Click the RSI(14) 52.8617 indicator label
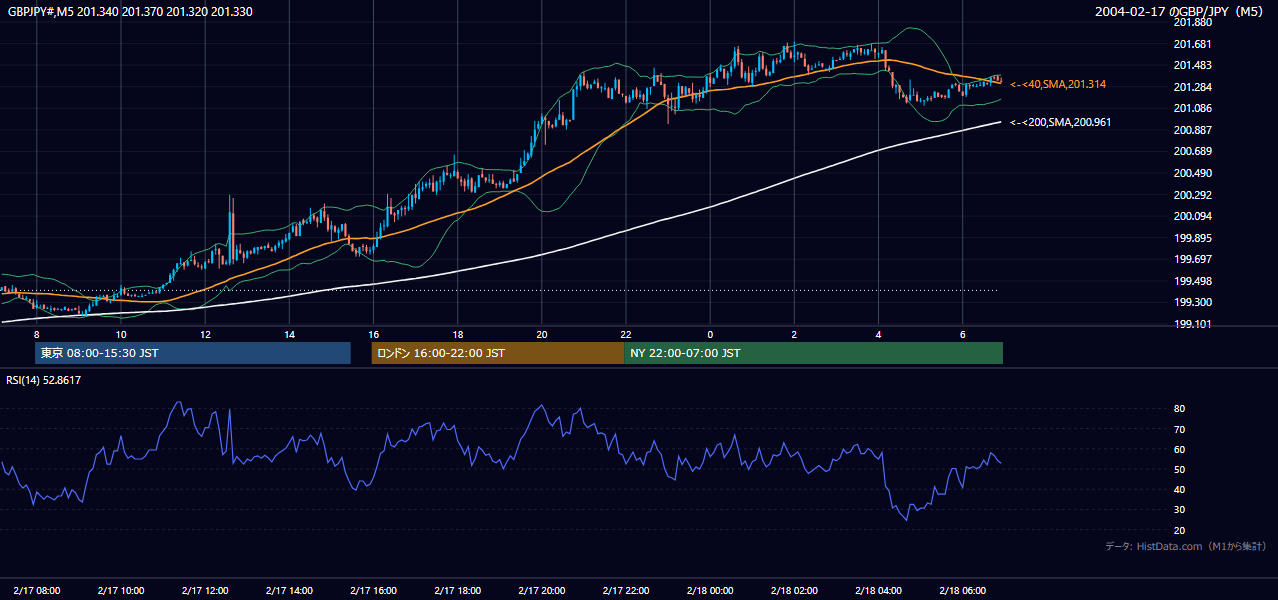 [44, 380]
